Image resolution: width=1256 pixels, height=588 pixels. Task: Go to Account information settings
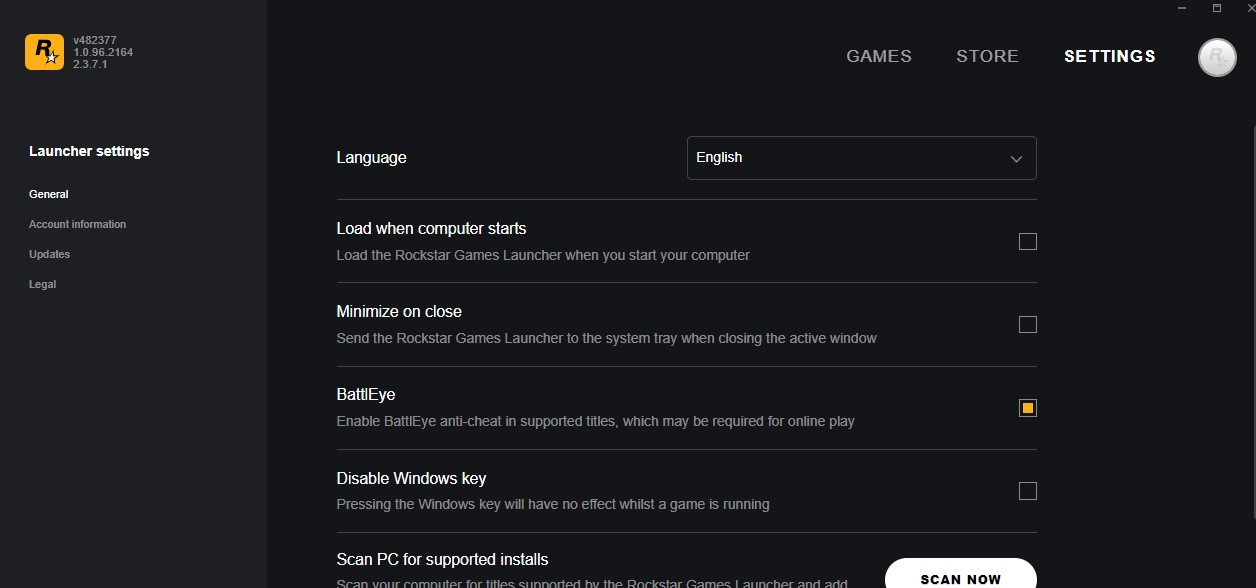(x=77, y=224)
